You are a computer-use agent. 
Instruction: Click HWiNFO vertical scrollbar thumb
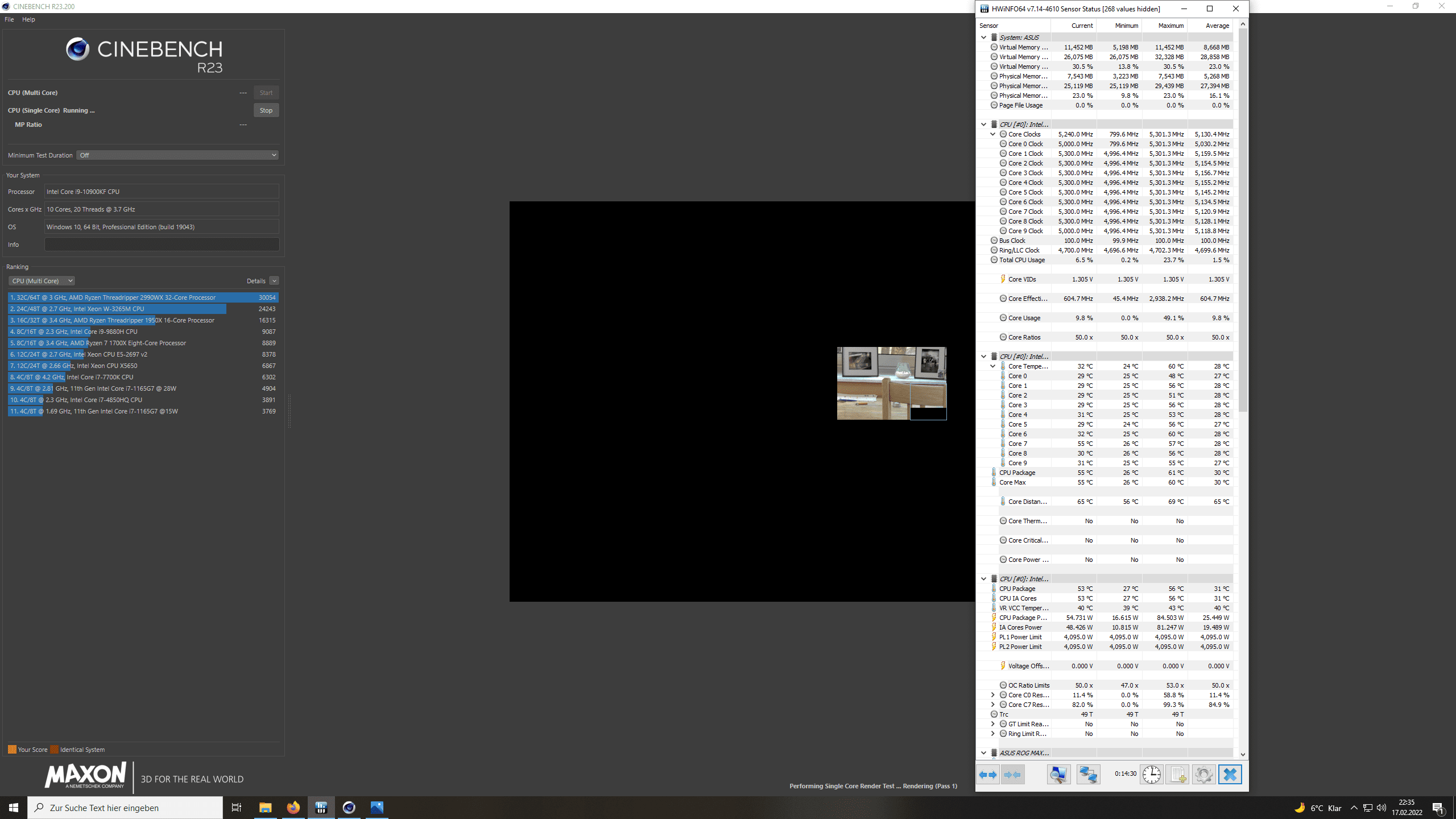point(1243,221)
